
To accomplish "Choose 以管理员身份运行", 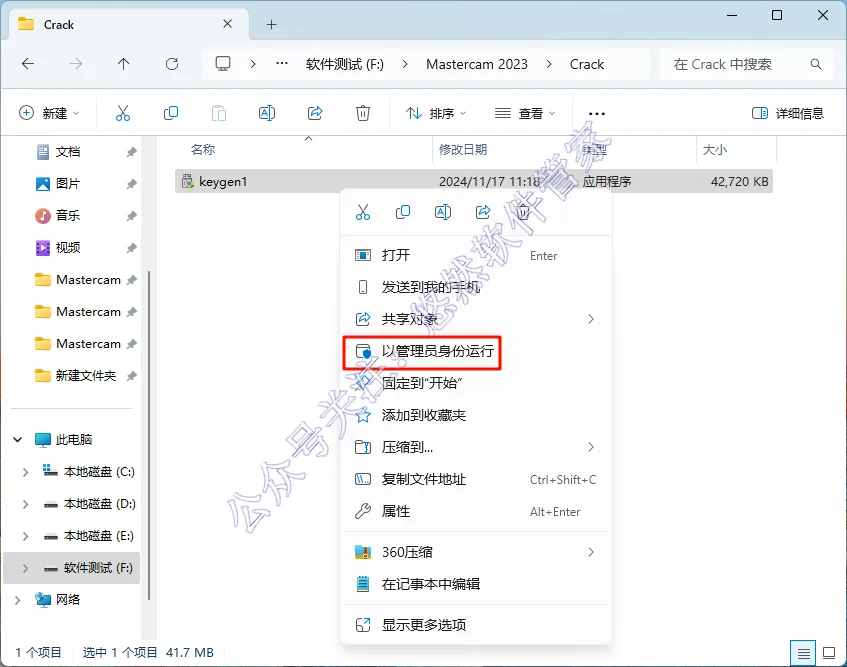I will tap(476, 351).
